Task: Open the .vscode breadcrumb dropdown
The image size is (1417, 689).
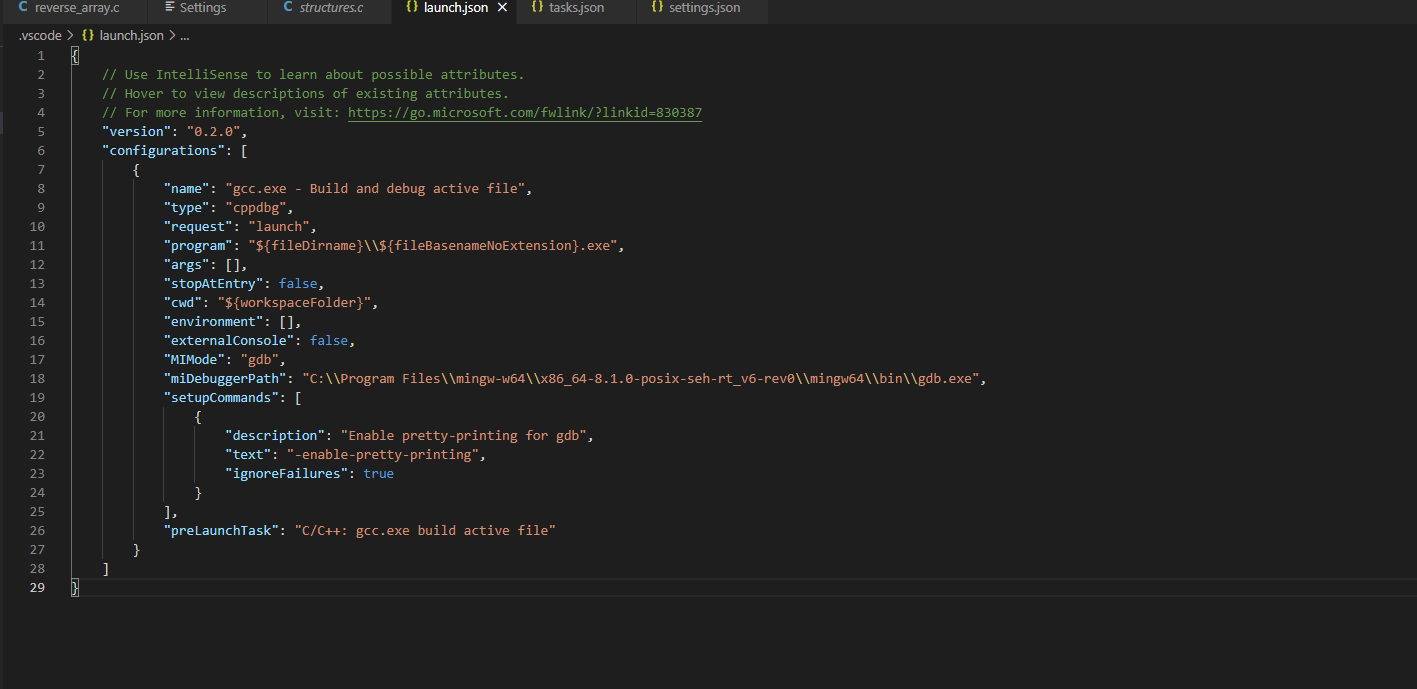Action: (39, 35)
